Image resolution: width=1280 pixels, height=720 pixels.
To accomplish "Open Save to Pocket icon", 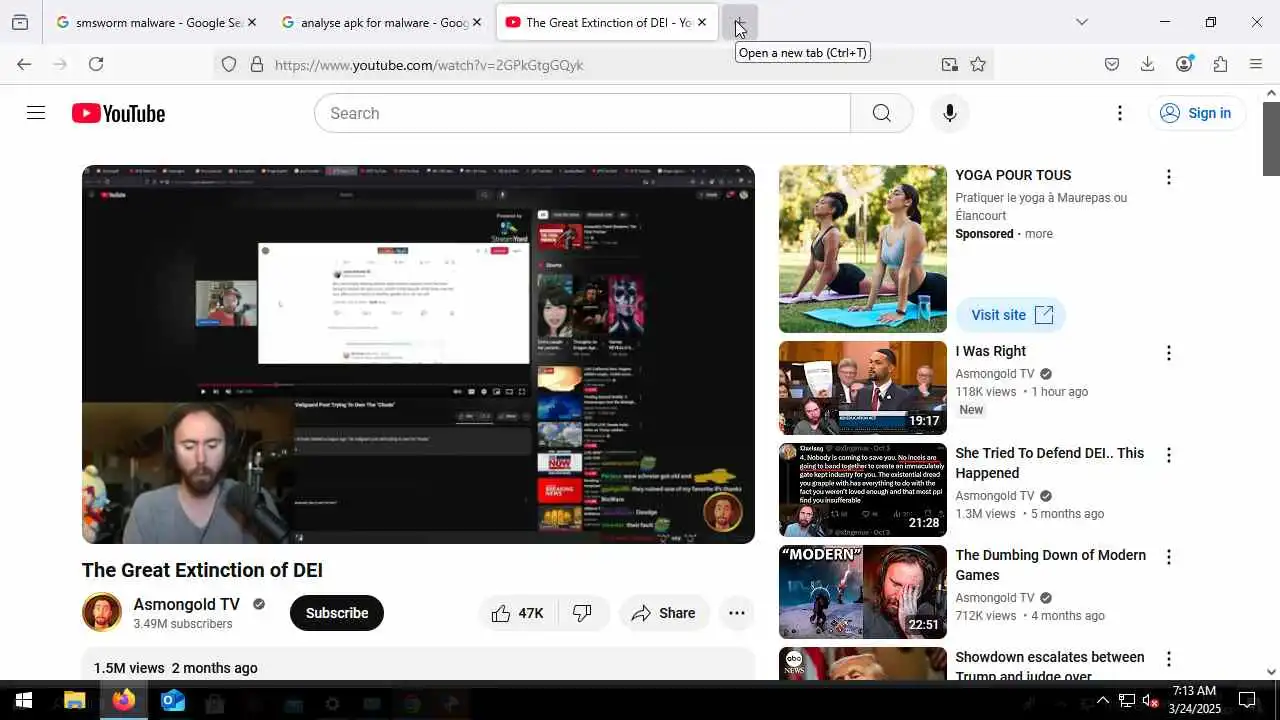I will click(x=1112, y=64).
